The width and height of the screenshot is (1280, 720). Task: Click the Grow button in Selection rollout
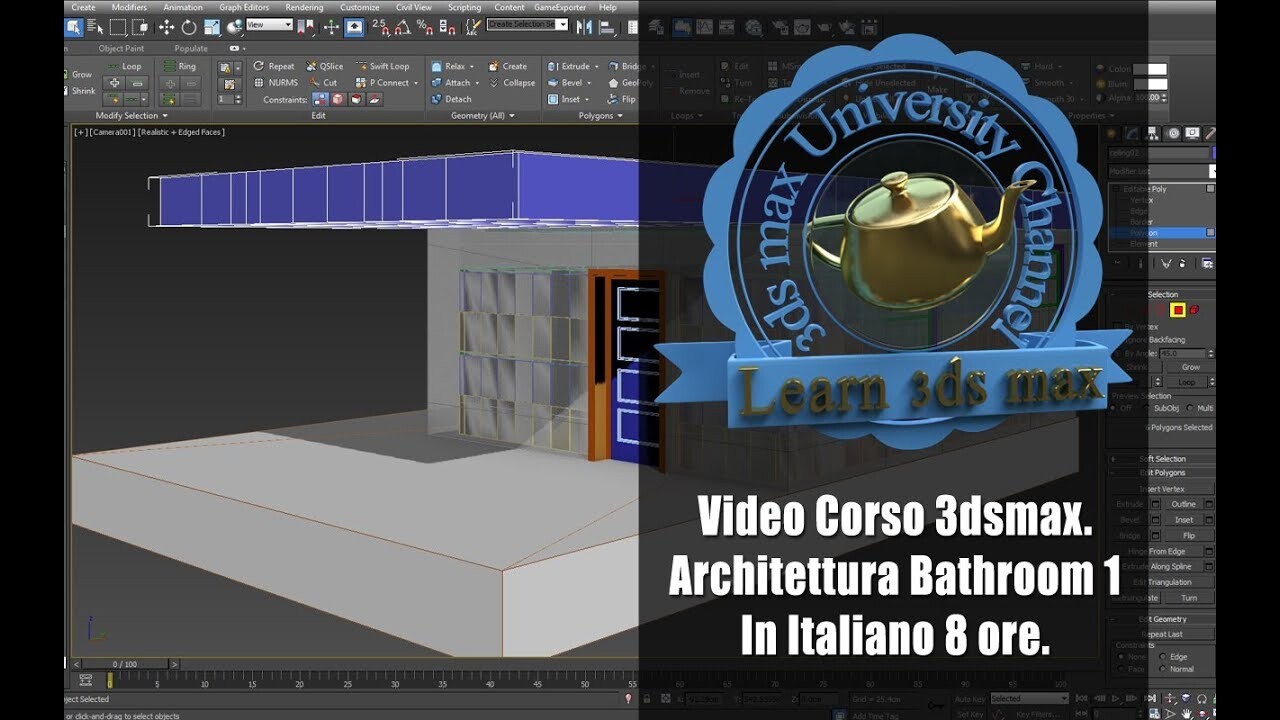point(1190,367)
